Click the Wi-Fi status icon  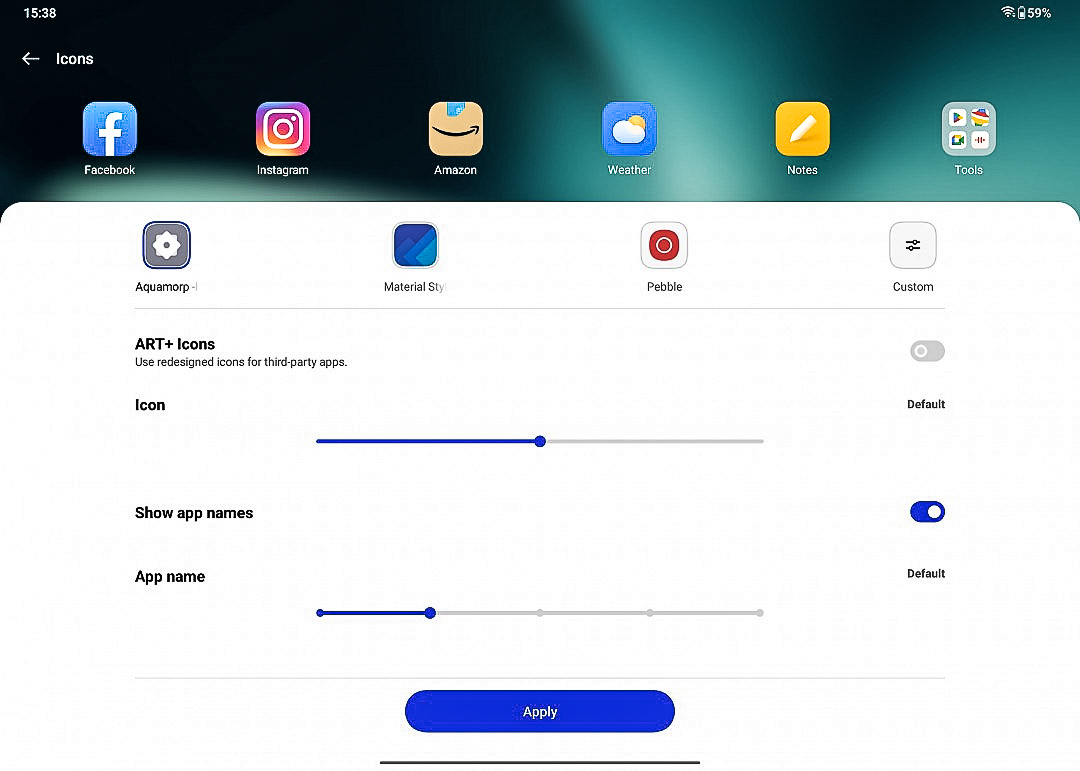[x=1008, y=12]
